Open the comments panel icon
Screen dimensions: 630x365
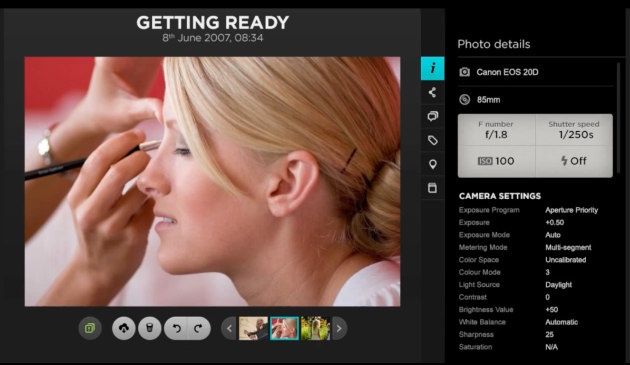pyautogui.click(x=432, y=116)
